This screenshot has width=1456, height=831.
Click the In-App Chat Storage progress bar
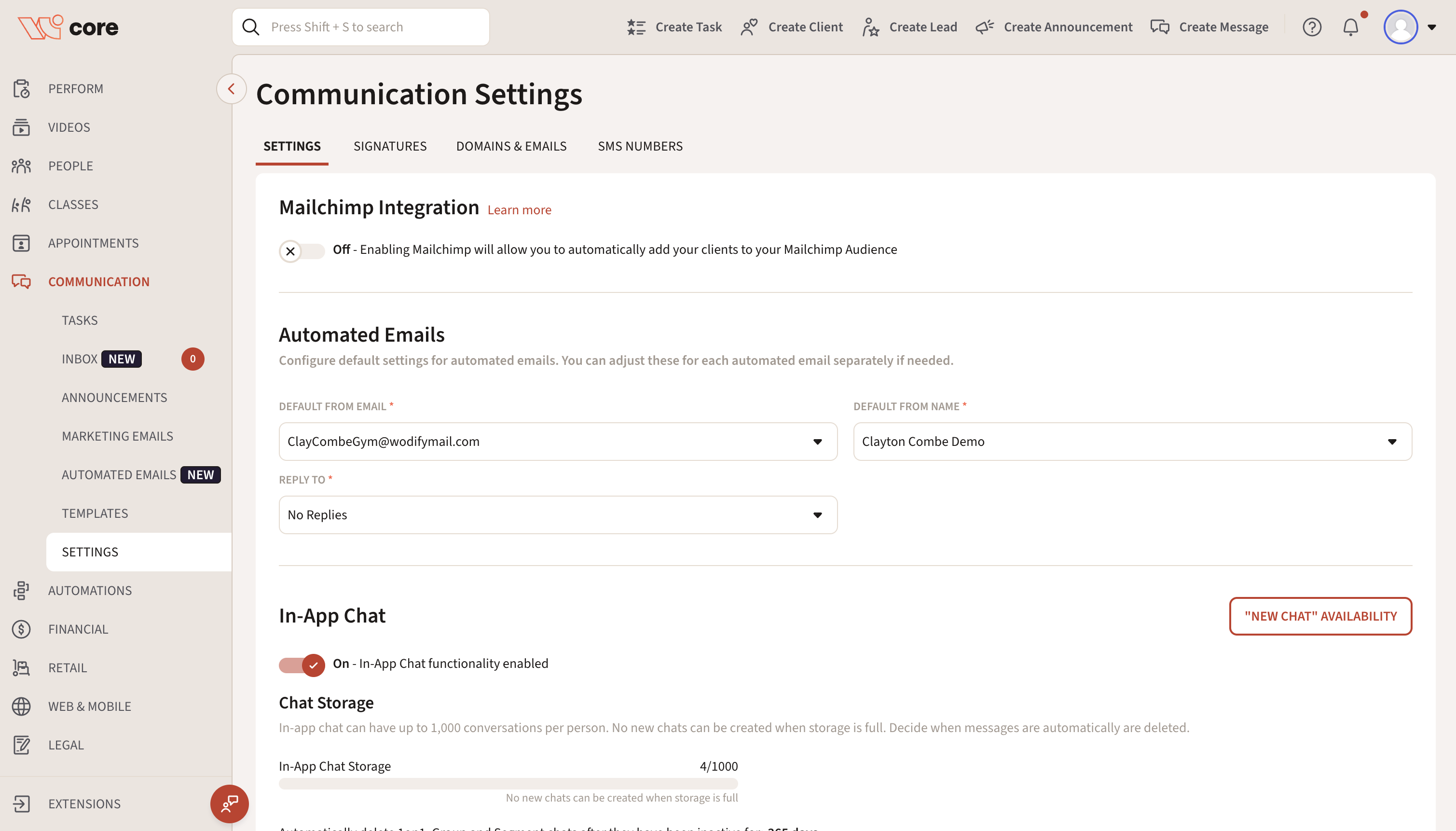pos(508,784)
